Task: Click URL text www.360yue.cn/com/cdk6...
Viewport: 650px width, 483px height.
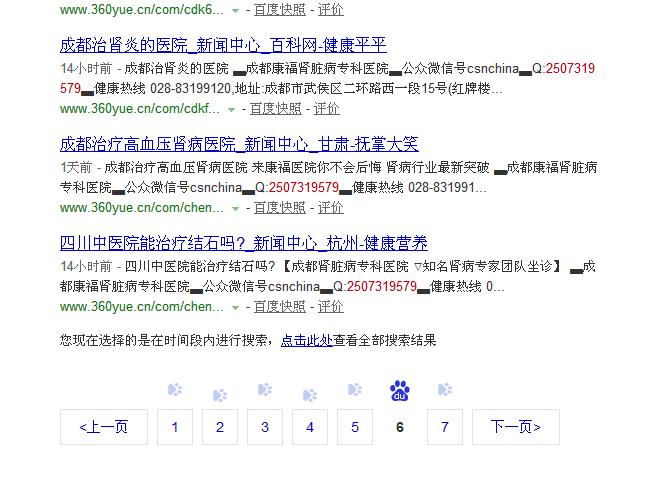Action: 142,10
